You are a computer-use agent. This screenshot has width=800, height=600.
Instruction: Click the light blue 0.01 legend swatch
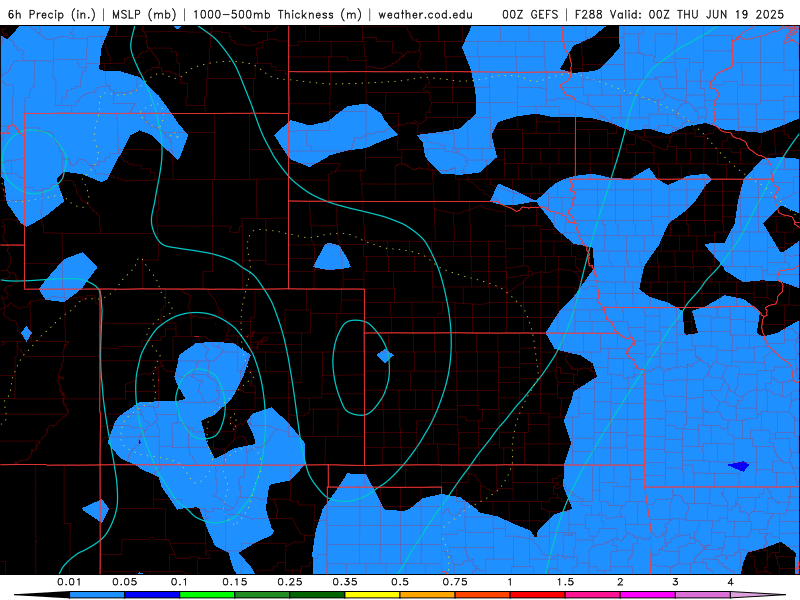97,595
